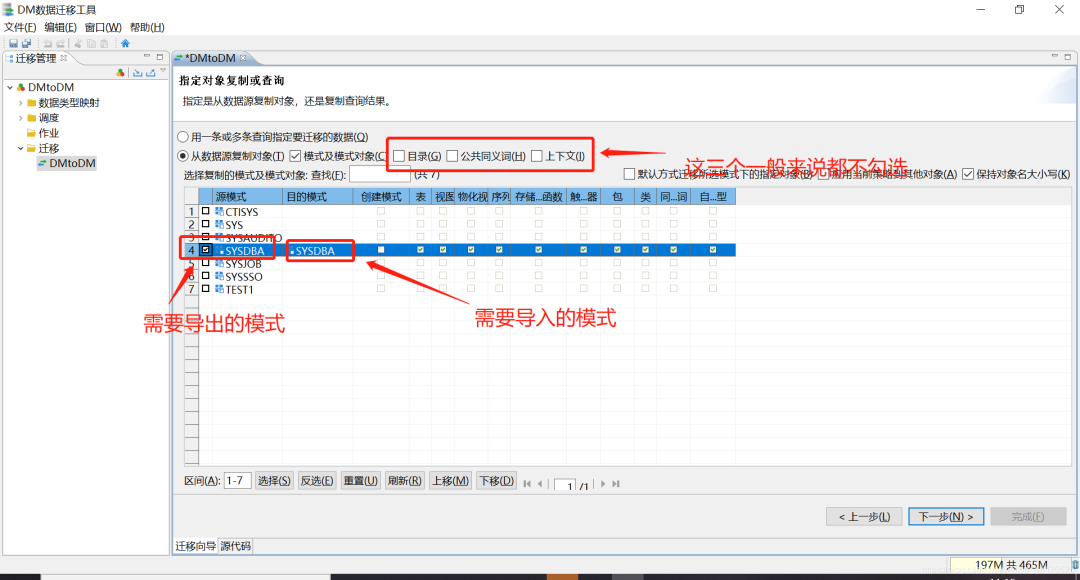The image size is (1080, 580).
Task: Maximize the 迁移管理 panel
Action: [160, 56]
